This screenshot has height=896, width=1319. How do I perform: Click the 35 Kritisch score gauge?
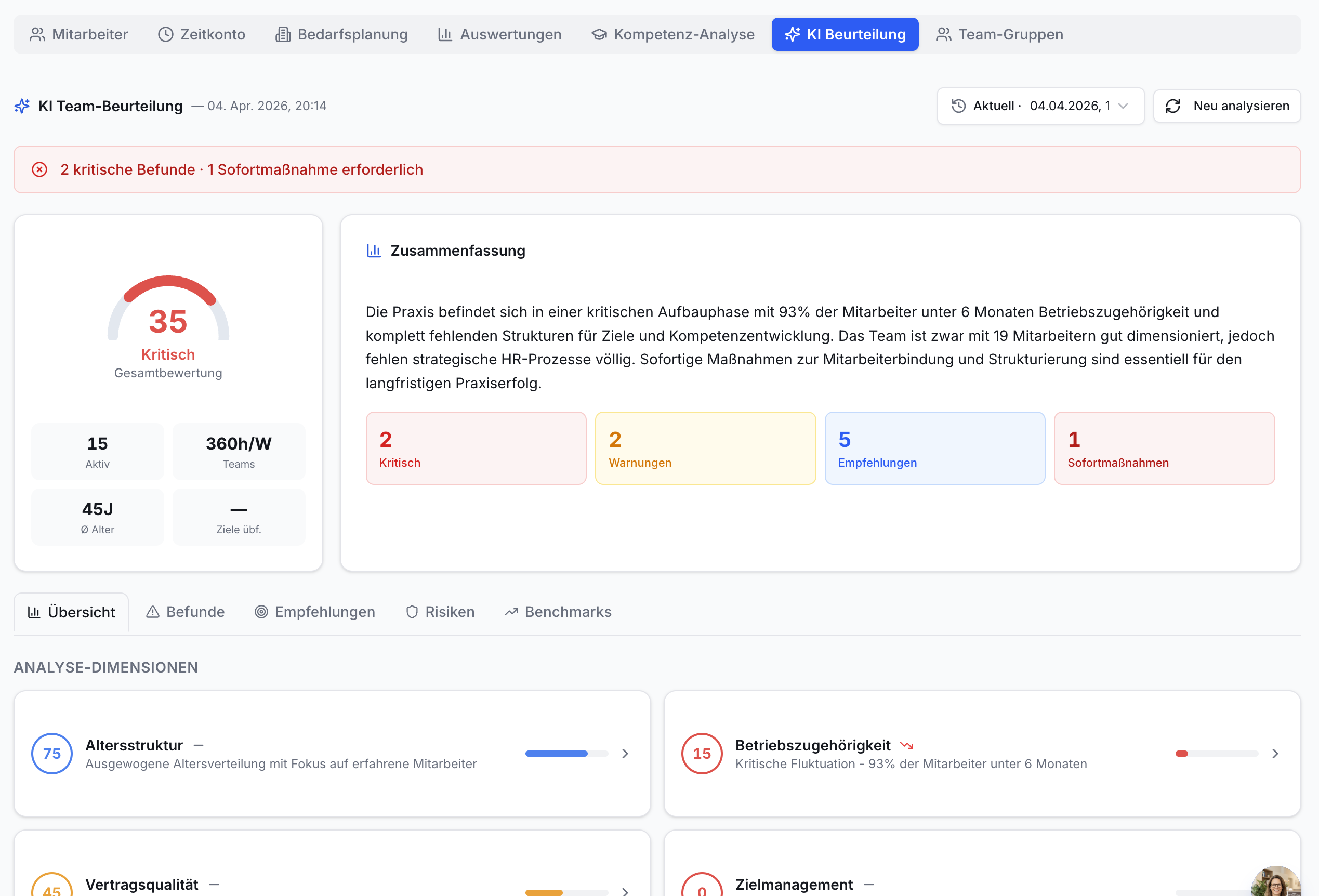tap(168, 309)
